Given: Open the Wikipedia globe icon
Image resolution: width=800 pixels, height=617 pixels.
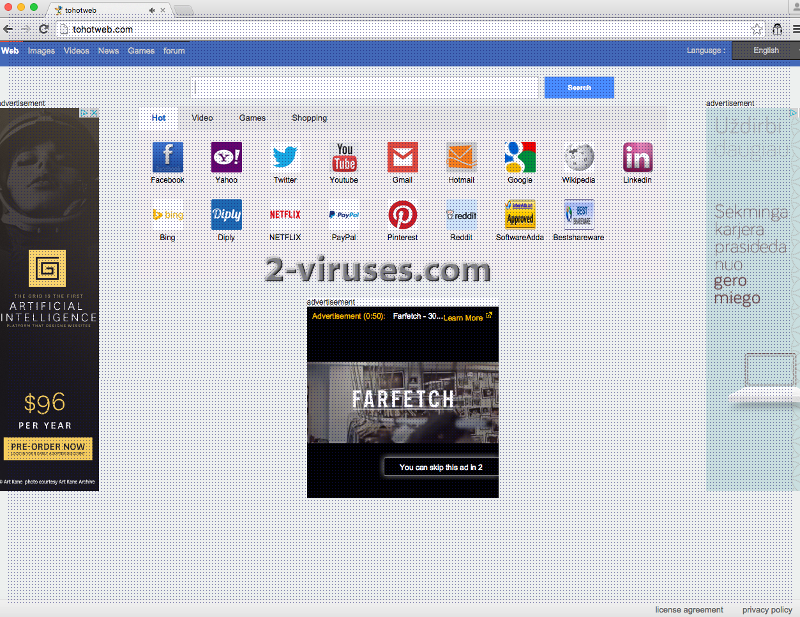Looking at the screenshot, I should (579, 157).
